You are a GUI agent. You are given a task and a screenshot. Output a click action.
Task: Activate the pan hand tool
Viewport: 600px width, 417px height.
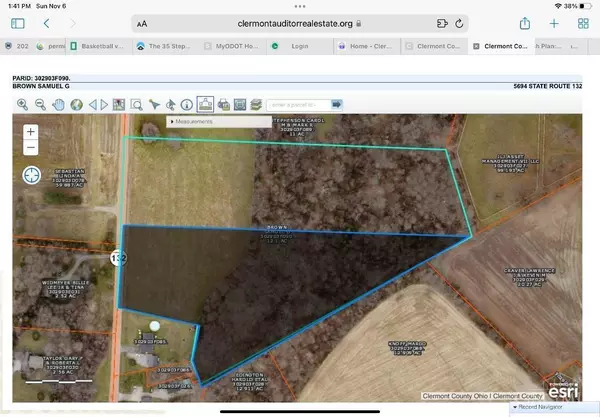pyautogui.click(x=59, y=104)
